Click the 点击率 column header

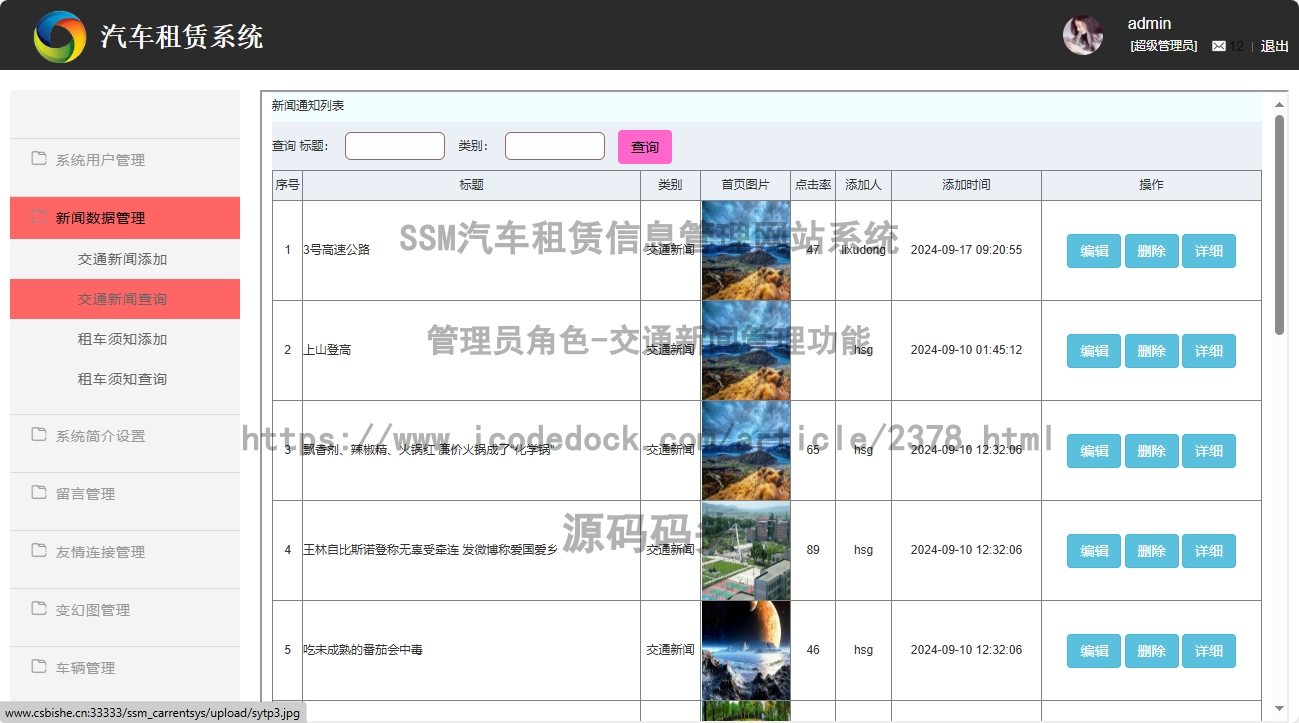coord(813,185)
